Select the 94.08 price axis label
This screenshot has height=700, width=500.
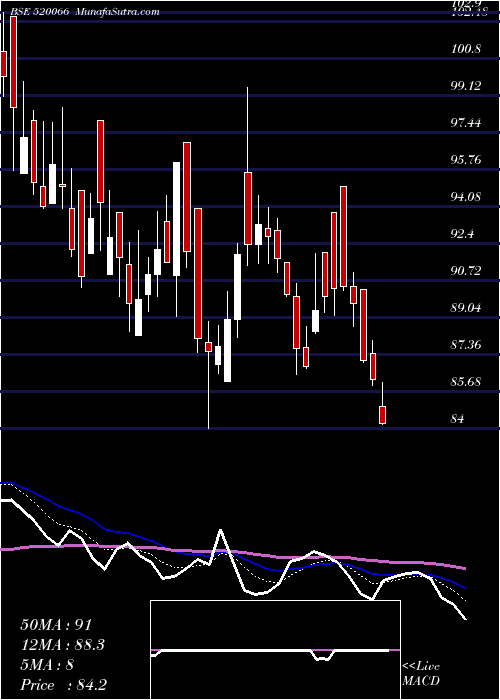(x=466, y=196)
